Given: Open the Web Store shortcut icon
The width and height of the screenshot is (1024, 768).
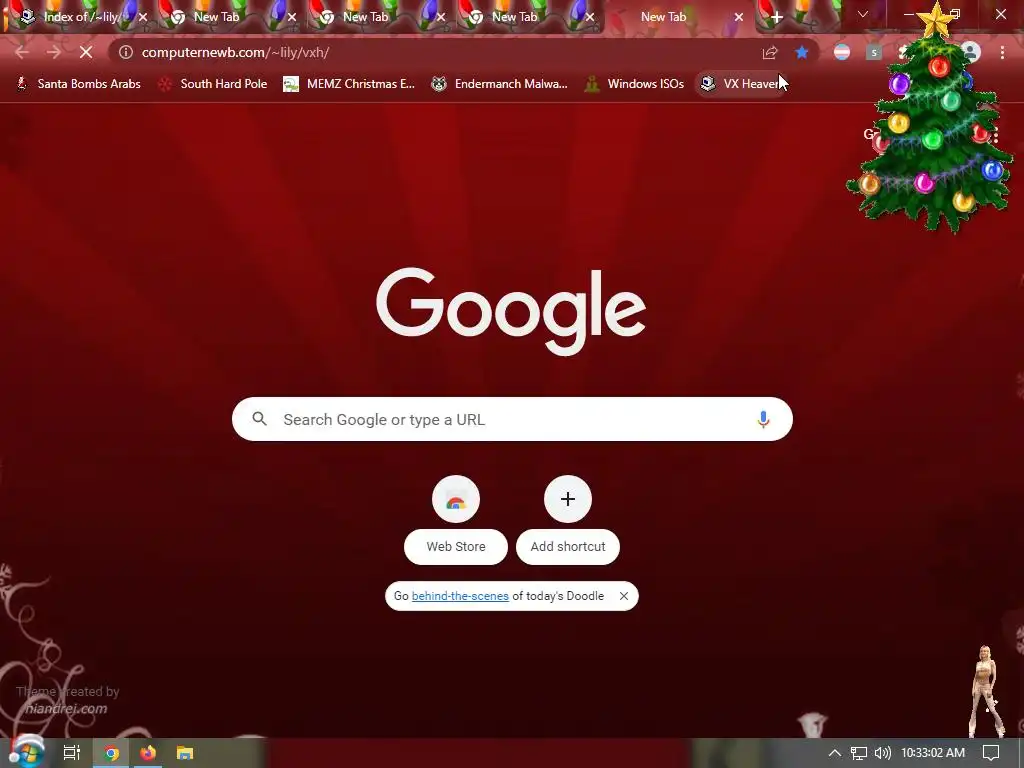Looking at the screenshot, I should [456, 500].
